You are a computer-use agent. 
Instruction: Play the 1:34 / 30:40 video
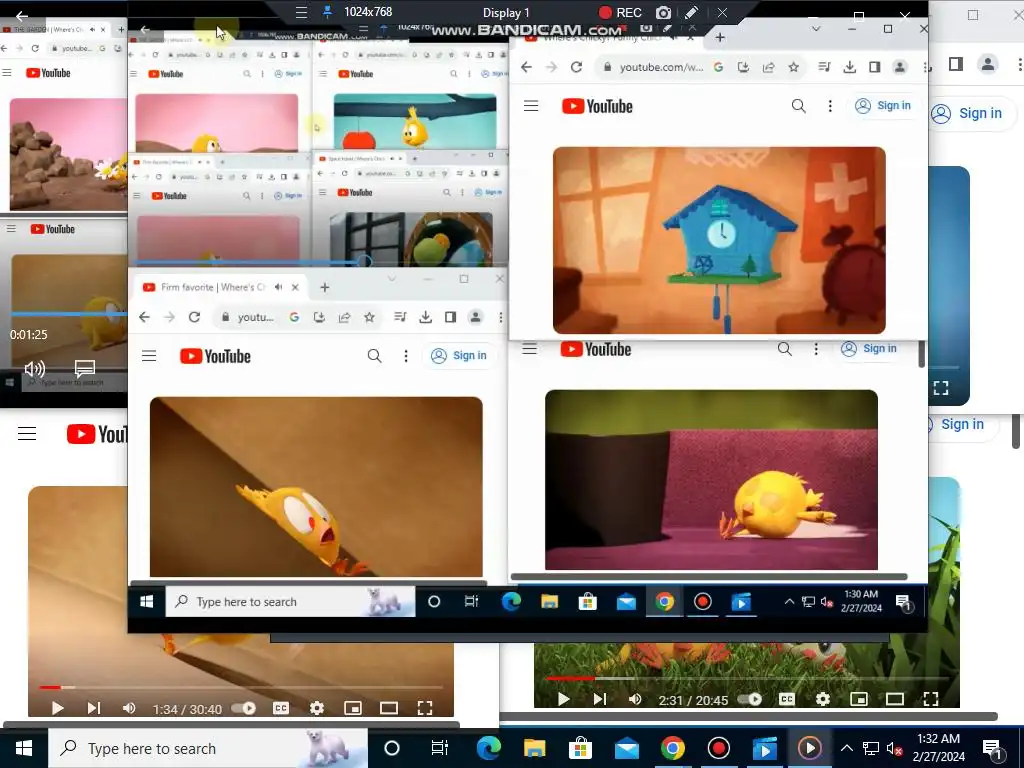click(57, 708)
